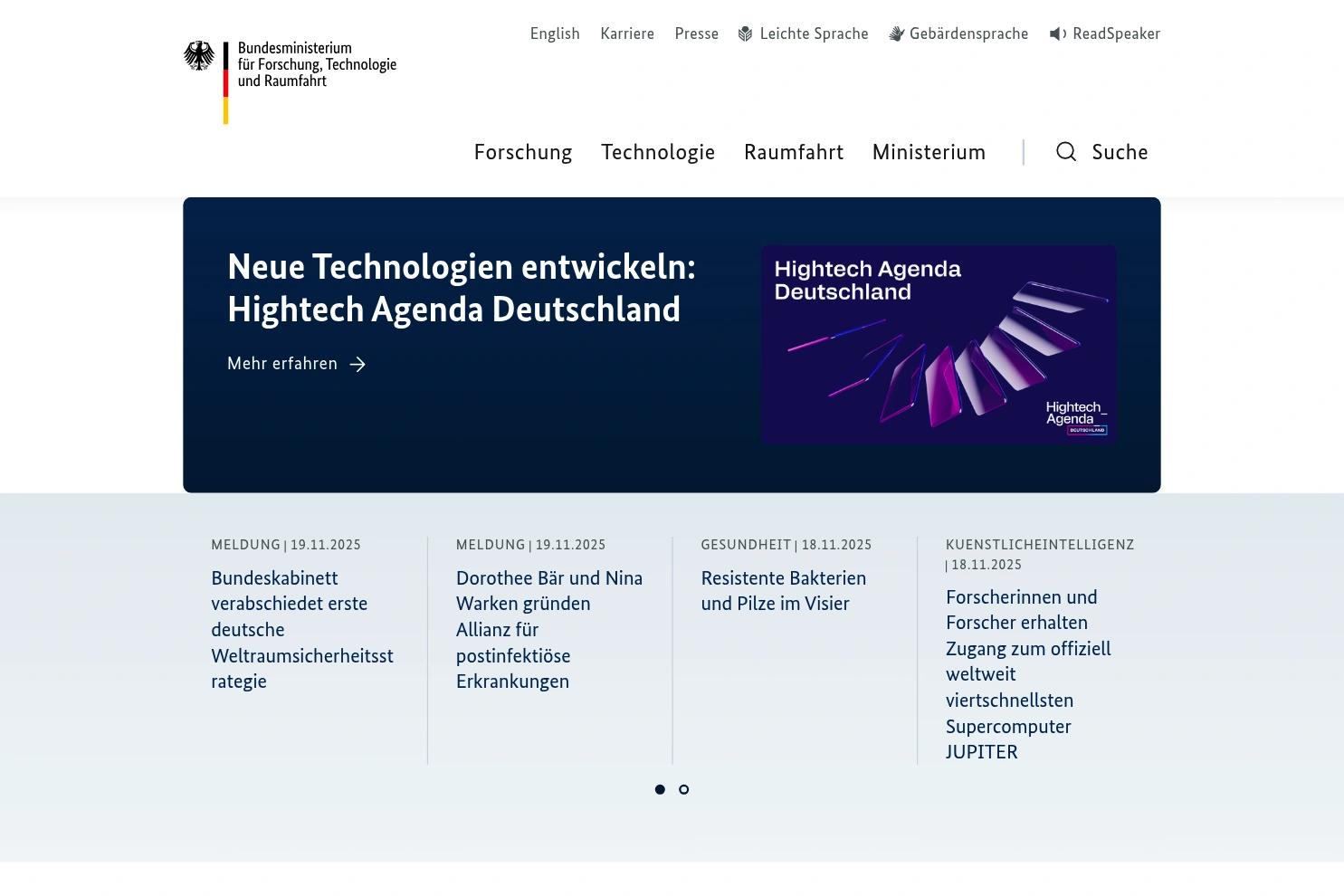This screenshot has height=896, width=1344.
Task: Click the first MELDUNG | 19.11.2025 label above Bundeskabinett
Action: (286, 545)
